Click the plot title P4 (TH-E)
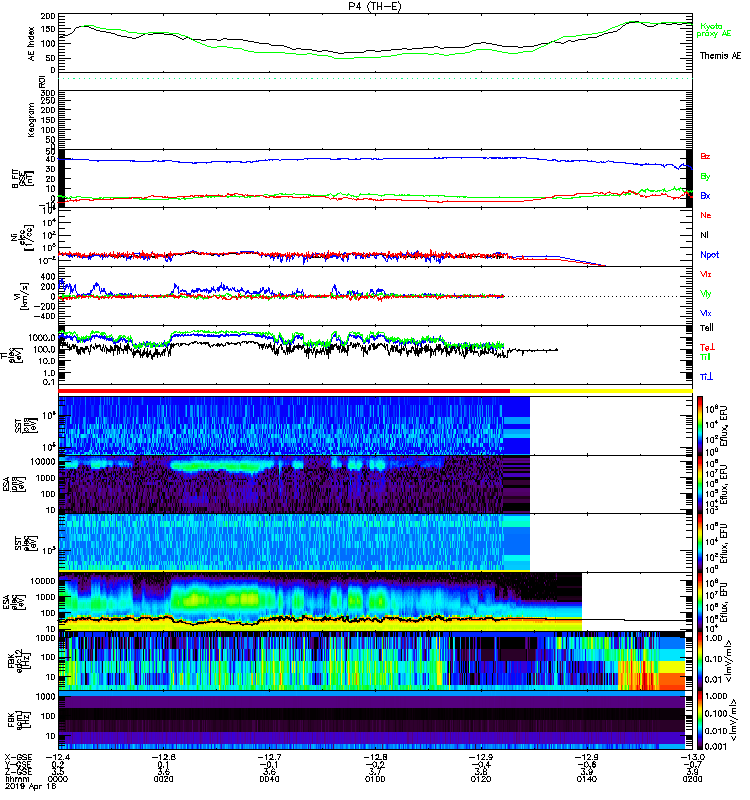Image resolution: width=750 pixels, height=800 pixels. [x=375, y=6]
